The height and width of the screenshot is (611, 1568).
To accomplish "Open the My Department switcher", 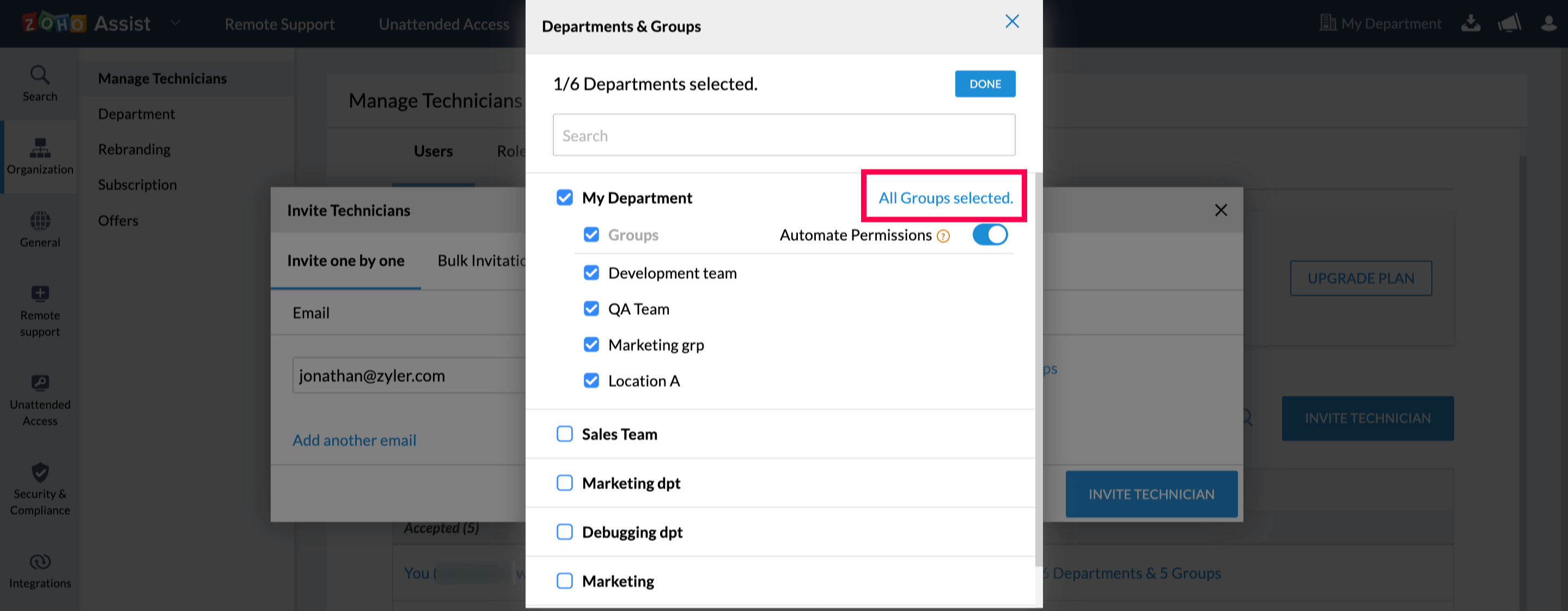I will (1381, 24).
